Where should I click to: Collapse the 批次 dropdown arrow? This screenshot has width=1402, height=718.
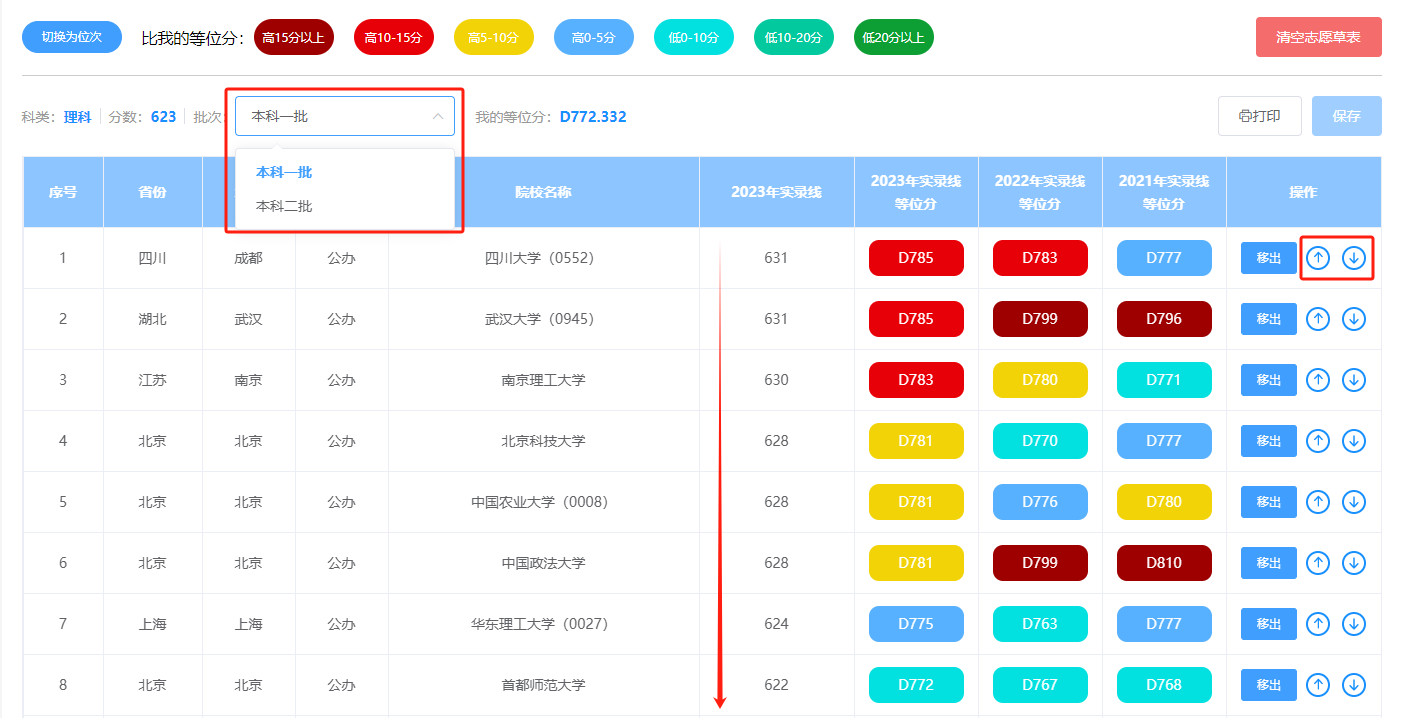point(438,116)
